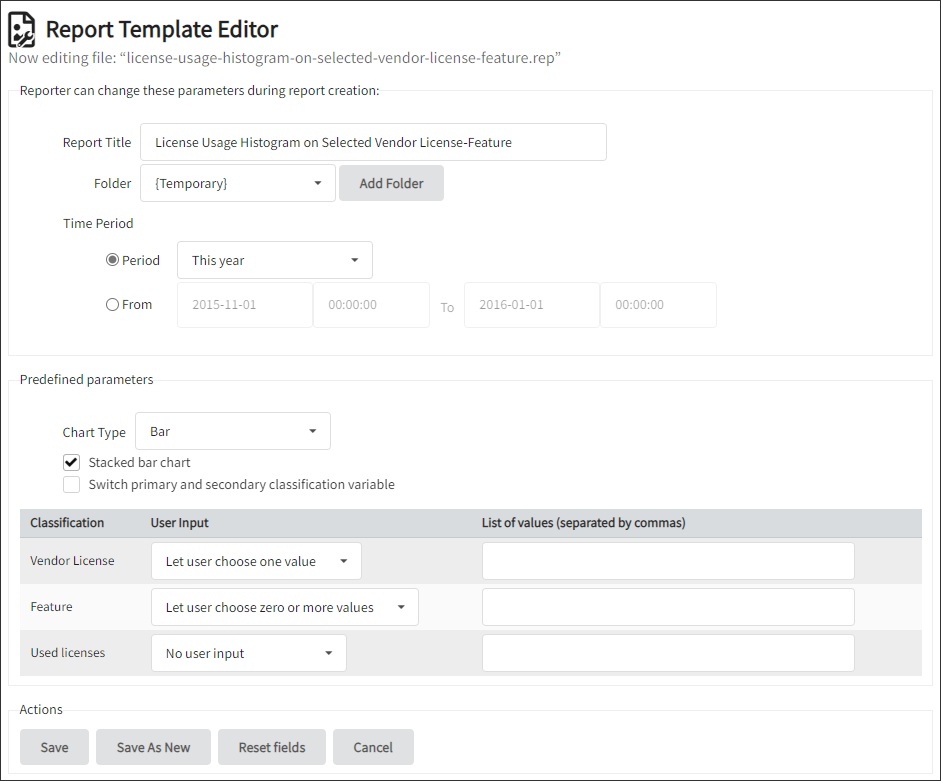
Task: Expand the Used licenses input dropdown
Action: (x=248, y=653)
